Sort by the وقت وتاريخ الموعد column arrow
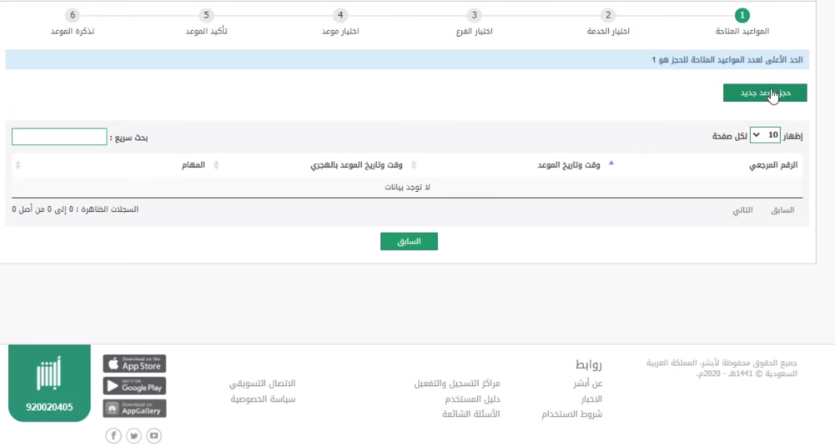The height and width of the screenshot is (447, 835). [611, 164]
